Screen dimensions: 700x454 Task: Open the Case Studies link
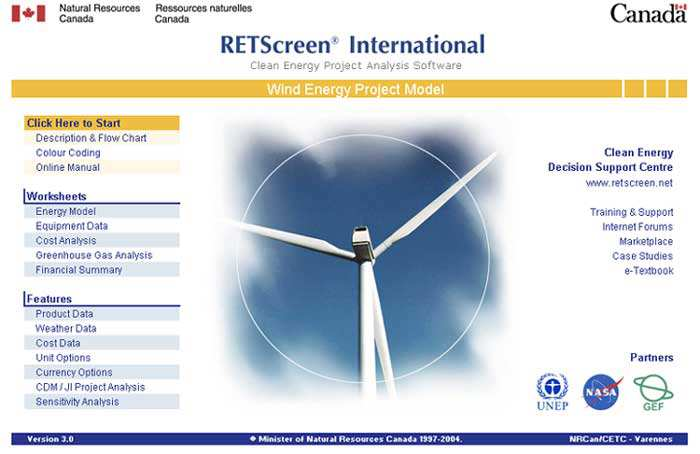click(642, 256)
